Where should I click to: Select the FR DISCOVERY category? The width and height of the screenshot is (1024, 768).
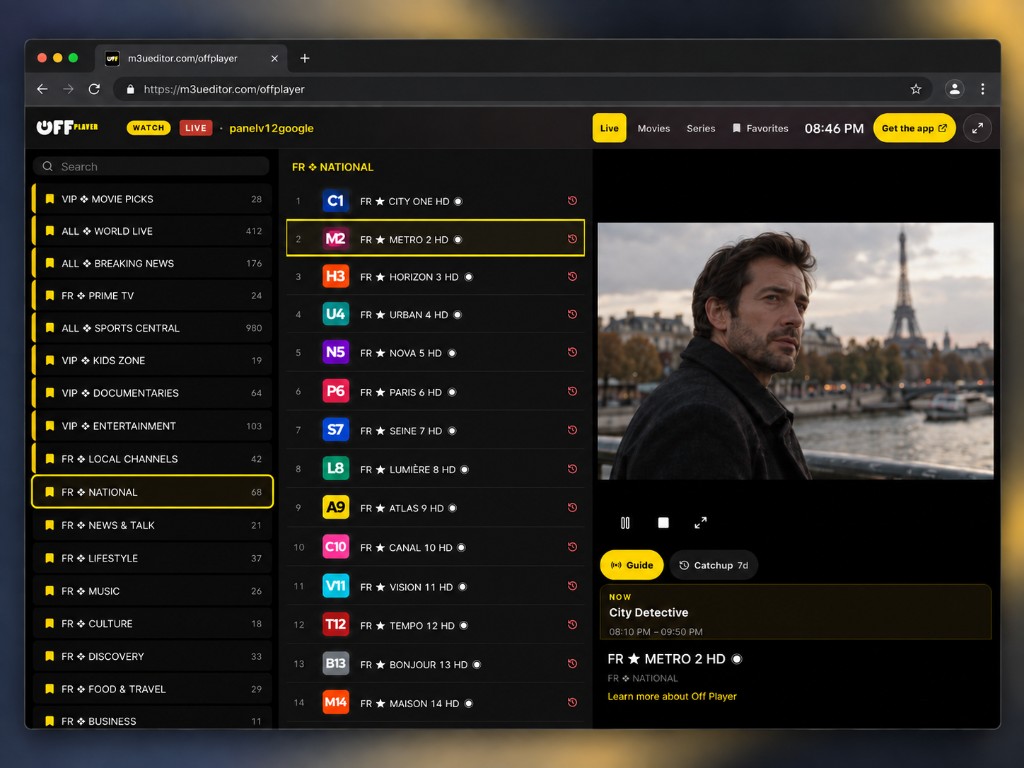click(152, 656)
